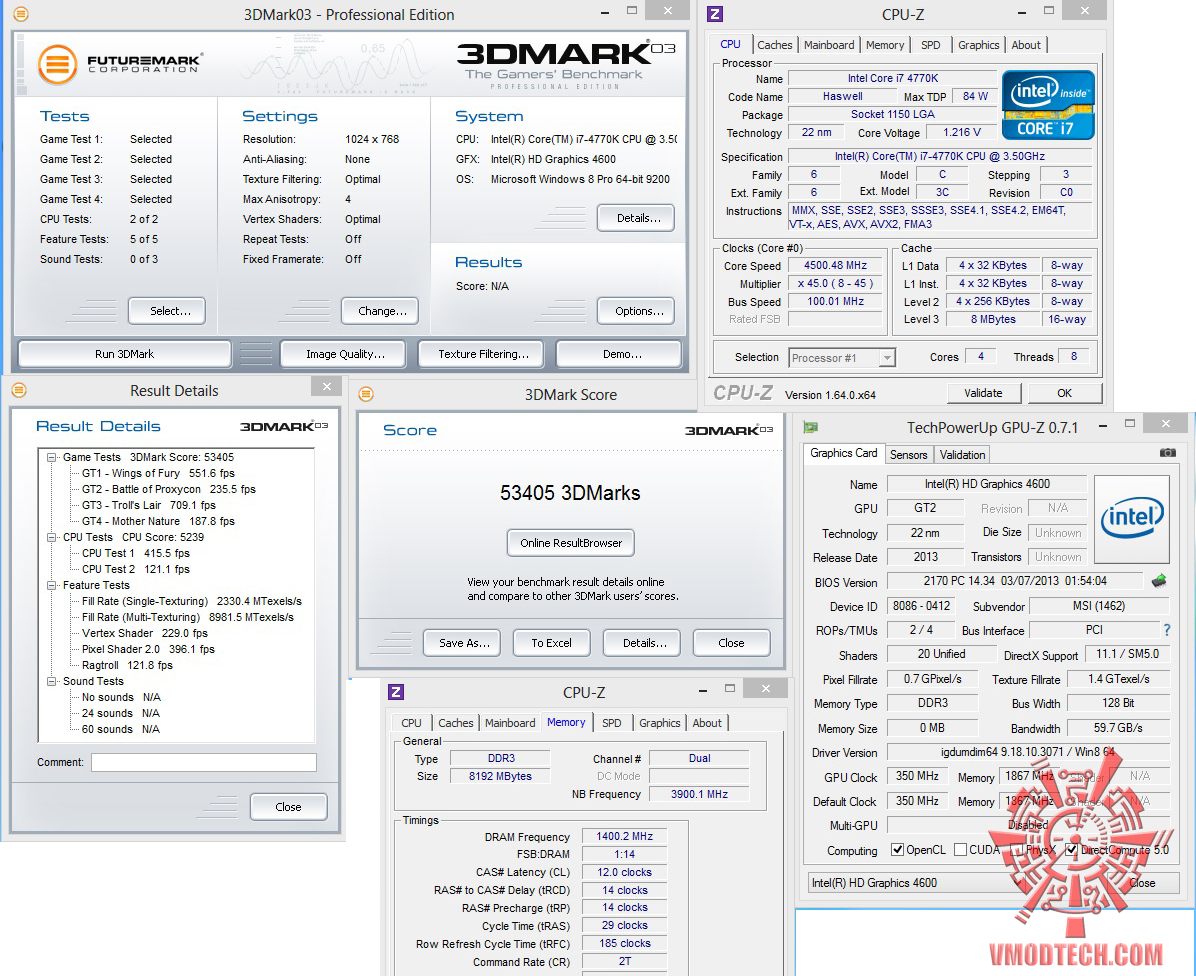Open the SPD tab in top CPU-Z

click(x=931, y=45)
